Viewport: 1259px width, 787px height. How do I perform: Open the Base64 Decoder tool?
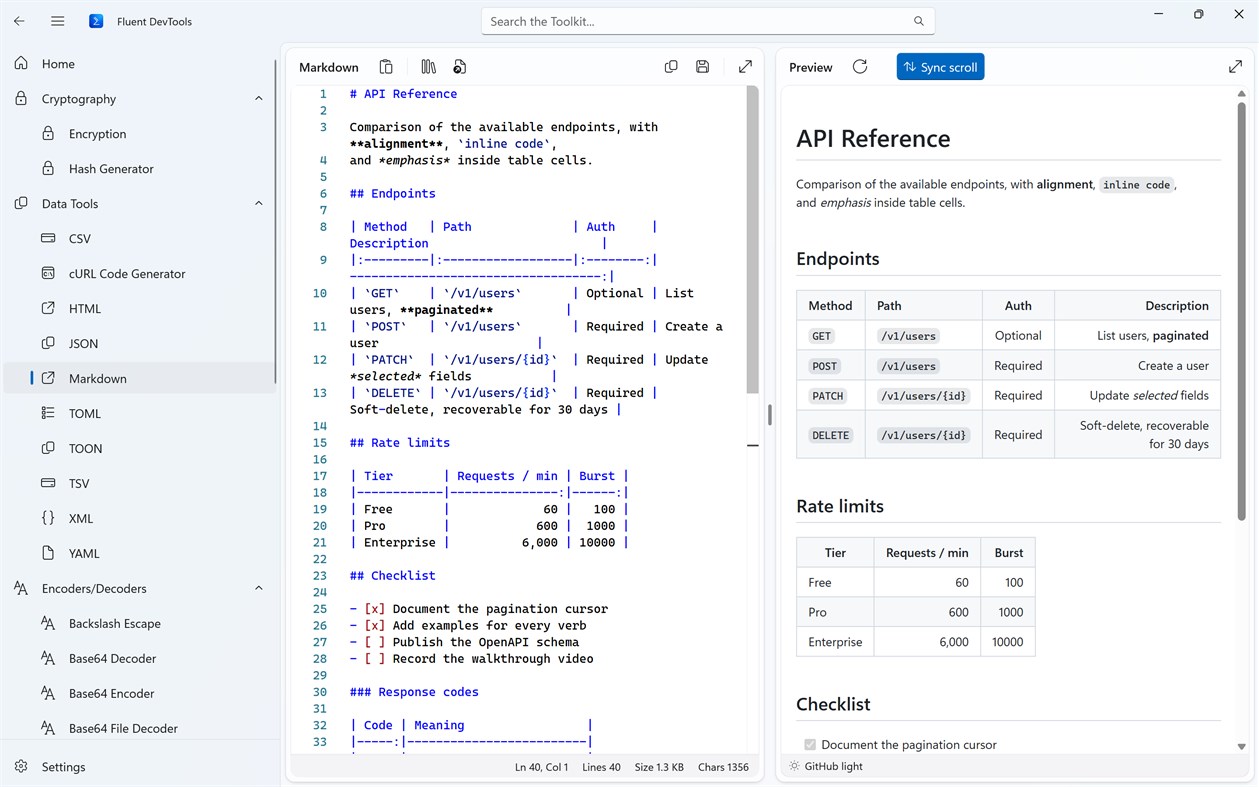(x=139, y=659)
